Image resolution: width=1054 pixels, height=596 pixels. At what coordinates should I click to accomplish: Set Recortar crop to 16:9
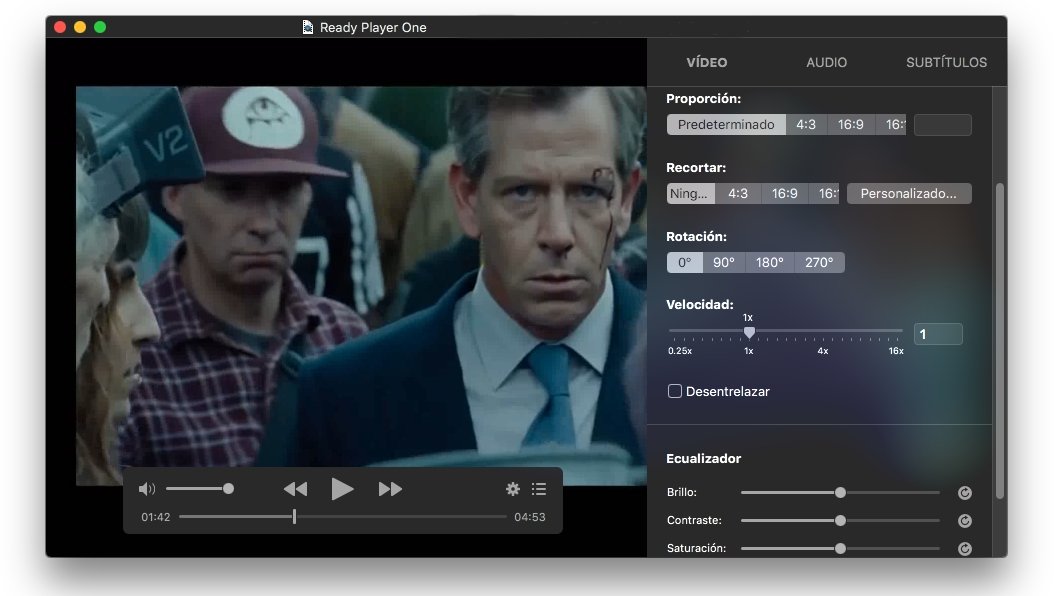[x=784, y=194]
